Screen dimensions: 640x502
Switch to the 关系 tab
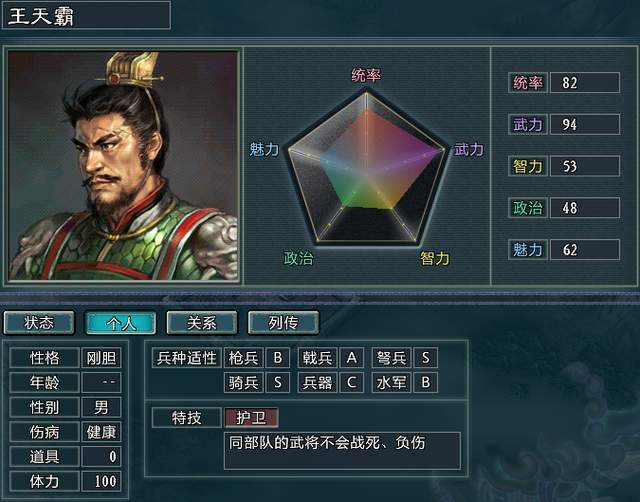202,322
